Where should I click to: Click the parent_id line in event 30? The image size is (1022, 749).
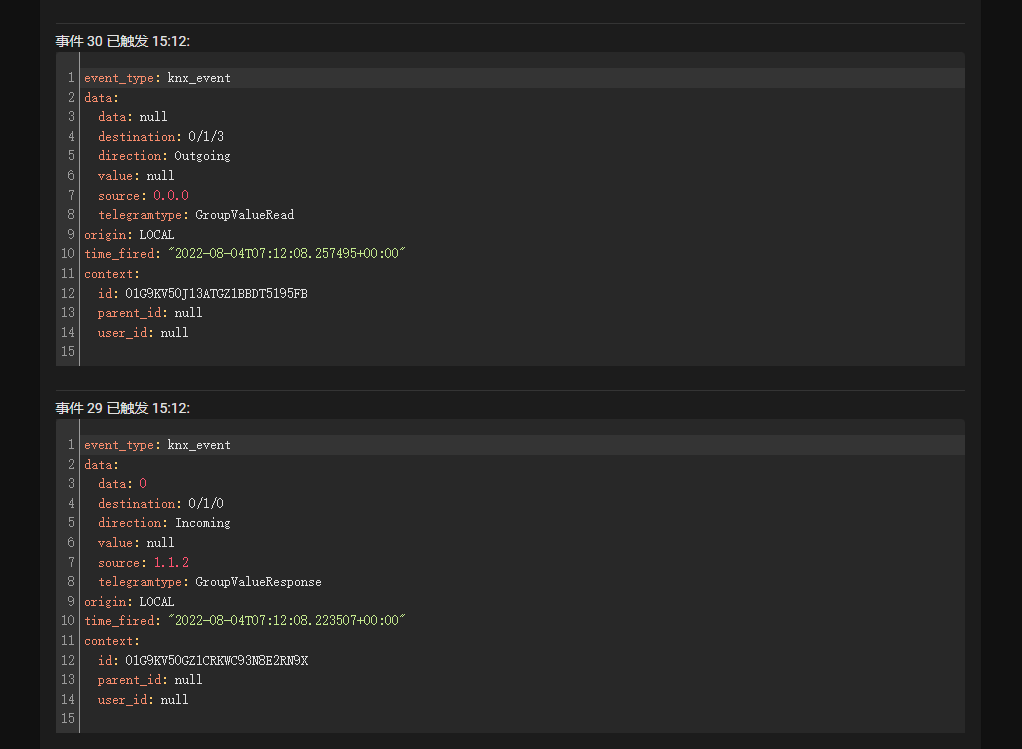149,313
